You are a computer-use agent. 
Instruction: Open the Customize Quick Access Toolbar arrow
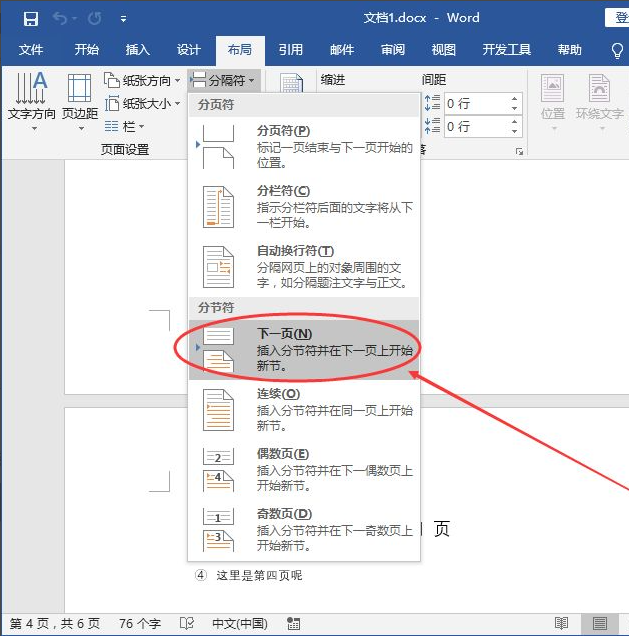coord(123,19)
